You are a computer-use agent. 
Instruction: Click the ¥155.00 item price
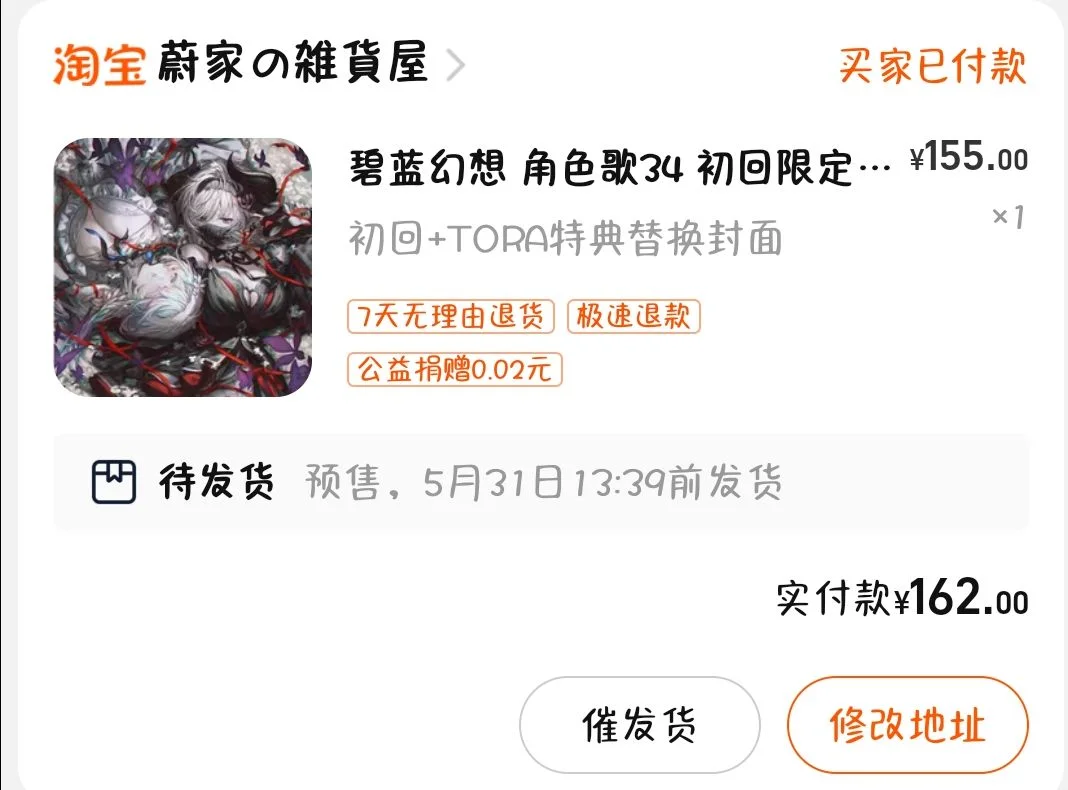pyautogui.click(x=969, y=157)
